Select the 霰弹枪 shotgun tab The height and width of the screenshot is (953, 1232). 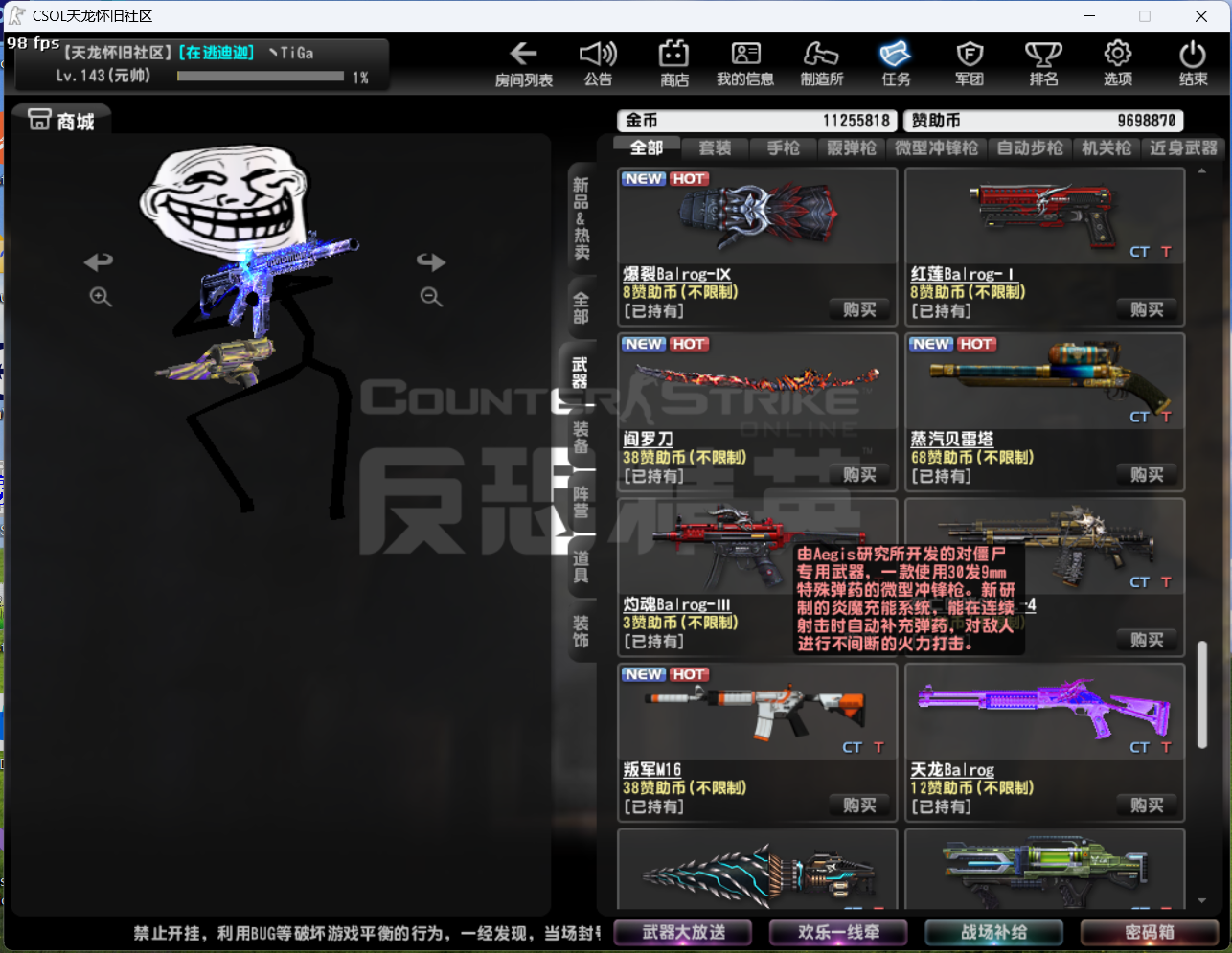pyautogui.click(x=852, y=147)
